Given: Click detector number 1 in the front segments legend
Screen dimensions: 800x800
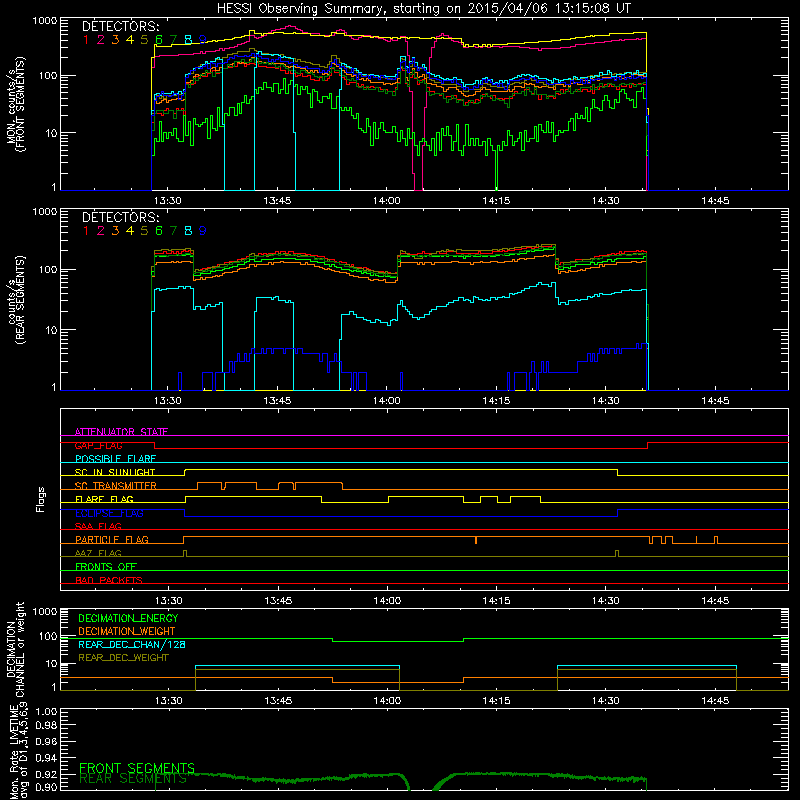Looking at the screenshot, I should pyautogui.click(x=86, y=40).
